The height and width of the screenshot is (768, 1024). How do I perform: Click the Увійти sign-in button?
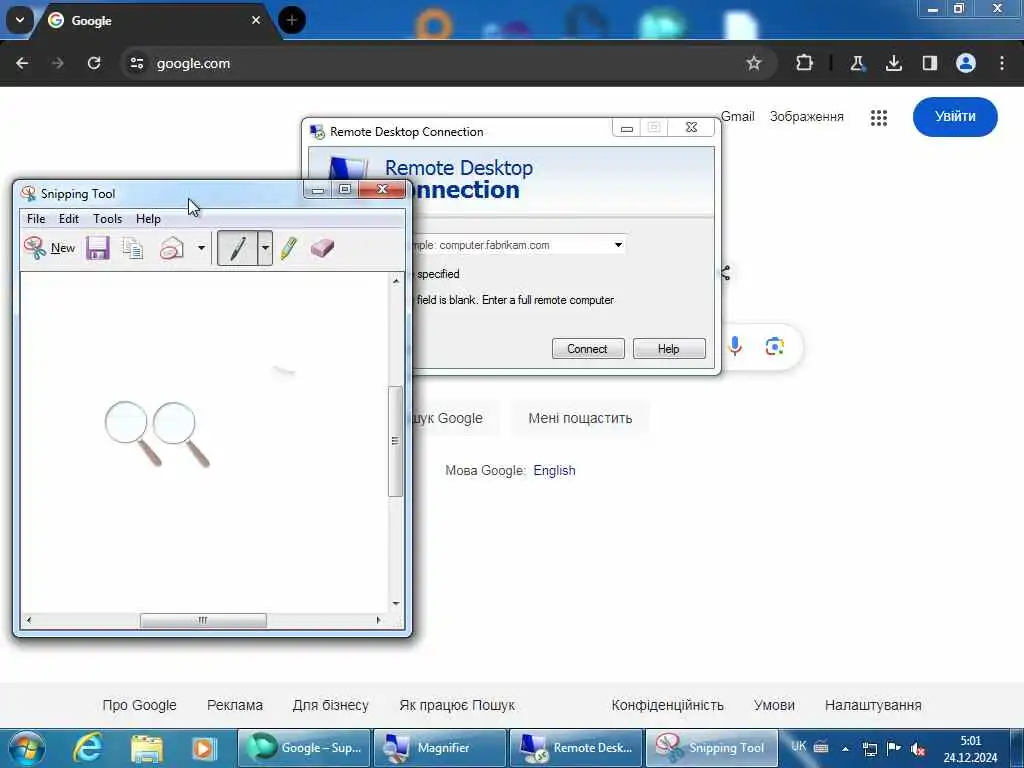pyautogui.click(x=955, y=116)
